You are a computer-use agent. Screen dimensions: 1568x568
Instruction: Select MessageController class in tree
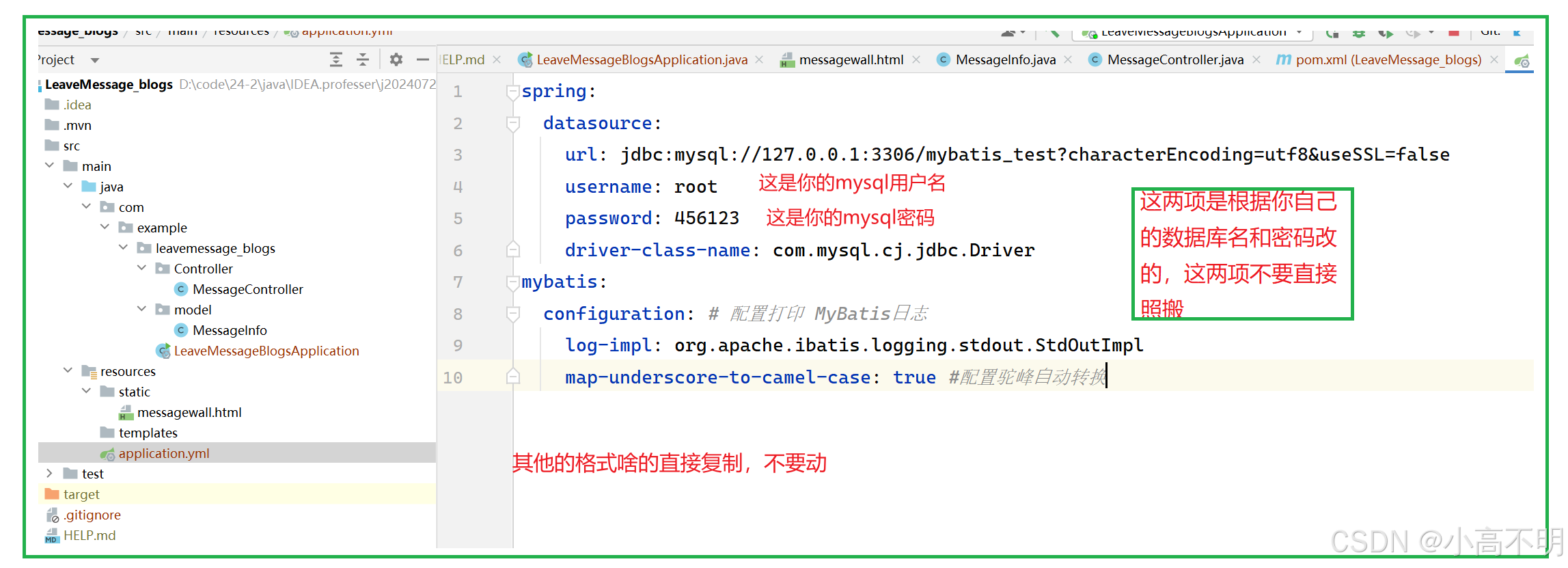(248, 289)
